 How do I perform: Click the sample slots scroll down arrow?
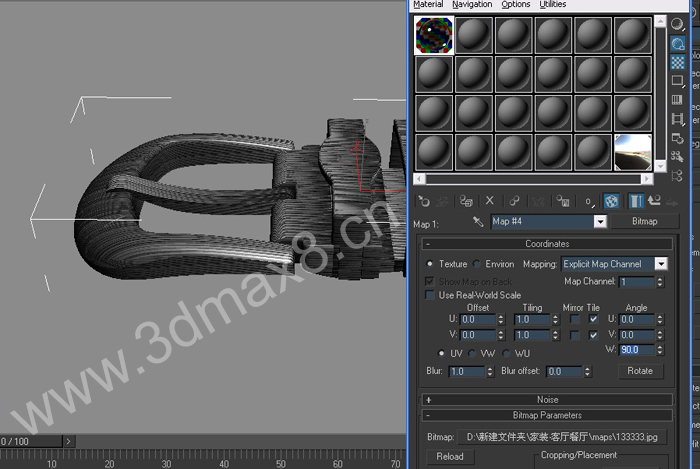pos(660,166)
